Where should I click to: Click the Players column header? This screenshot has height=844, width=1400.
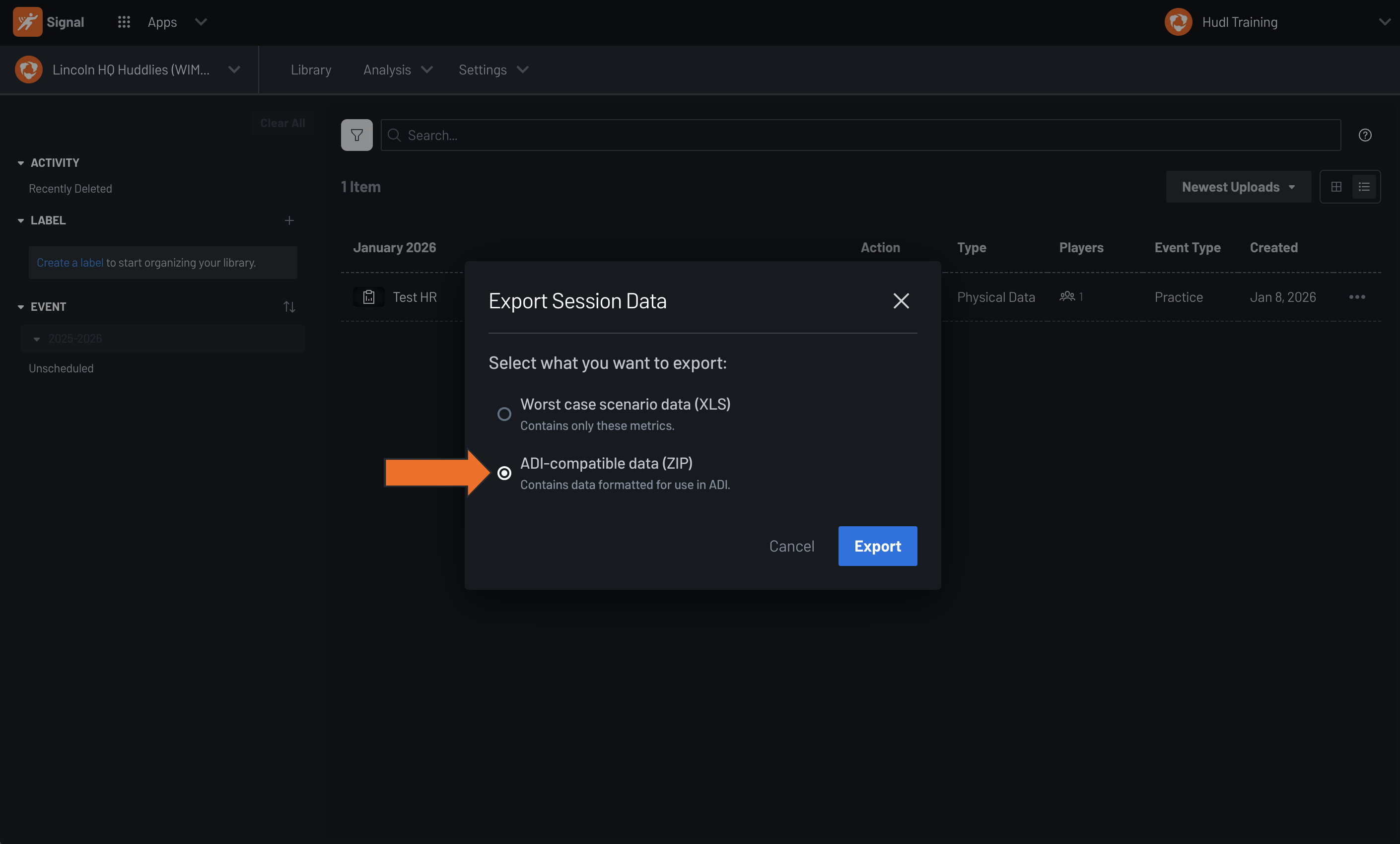(x=1081, y=247)
